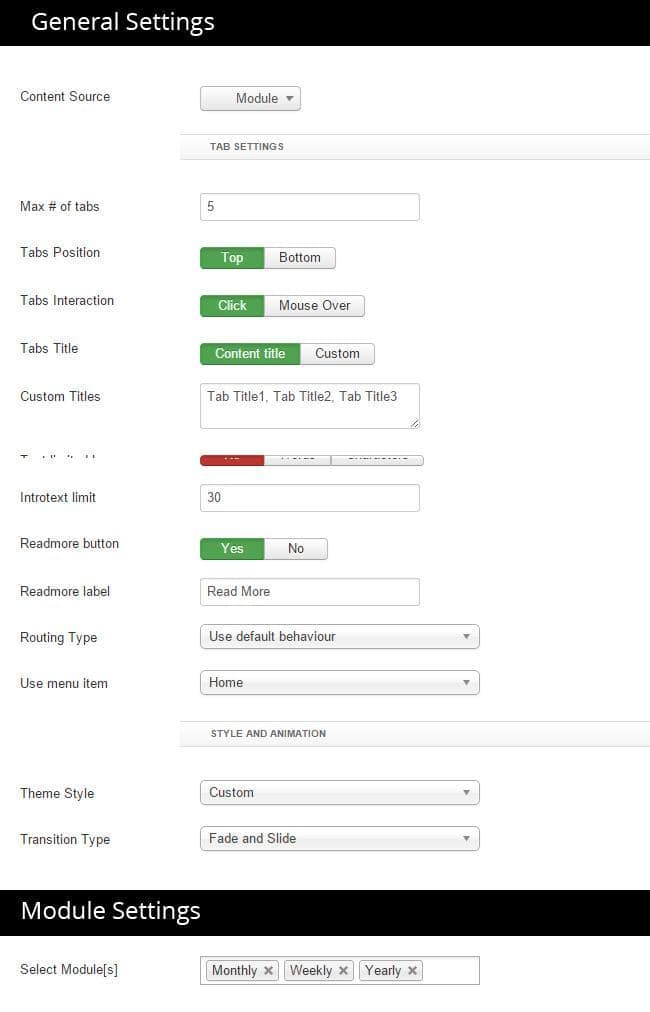Open the Transition Type dropdown
This screenshot has width=650, height=1012.
[x=339, y=838]
